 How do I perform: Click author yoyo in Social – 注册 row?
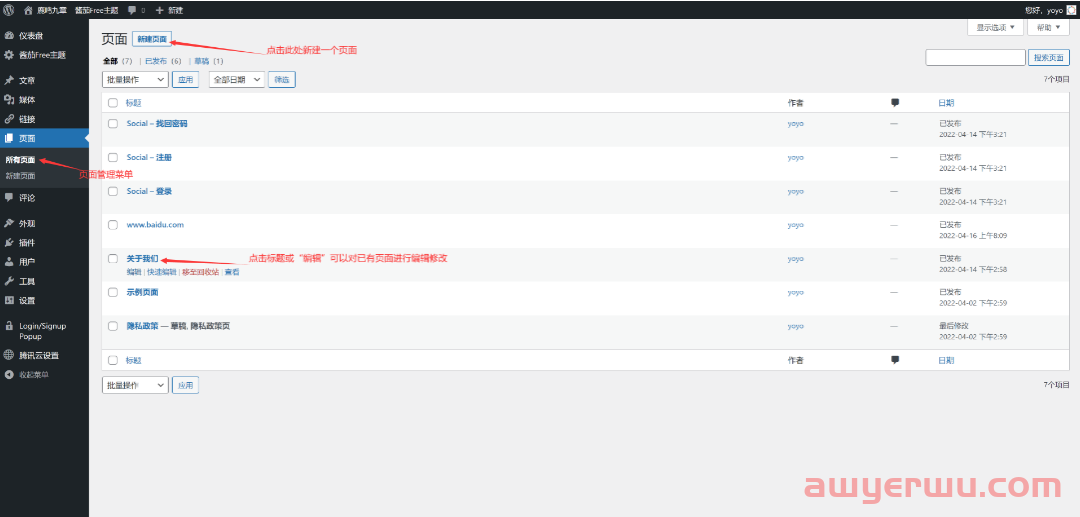tap(796, 158)
